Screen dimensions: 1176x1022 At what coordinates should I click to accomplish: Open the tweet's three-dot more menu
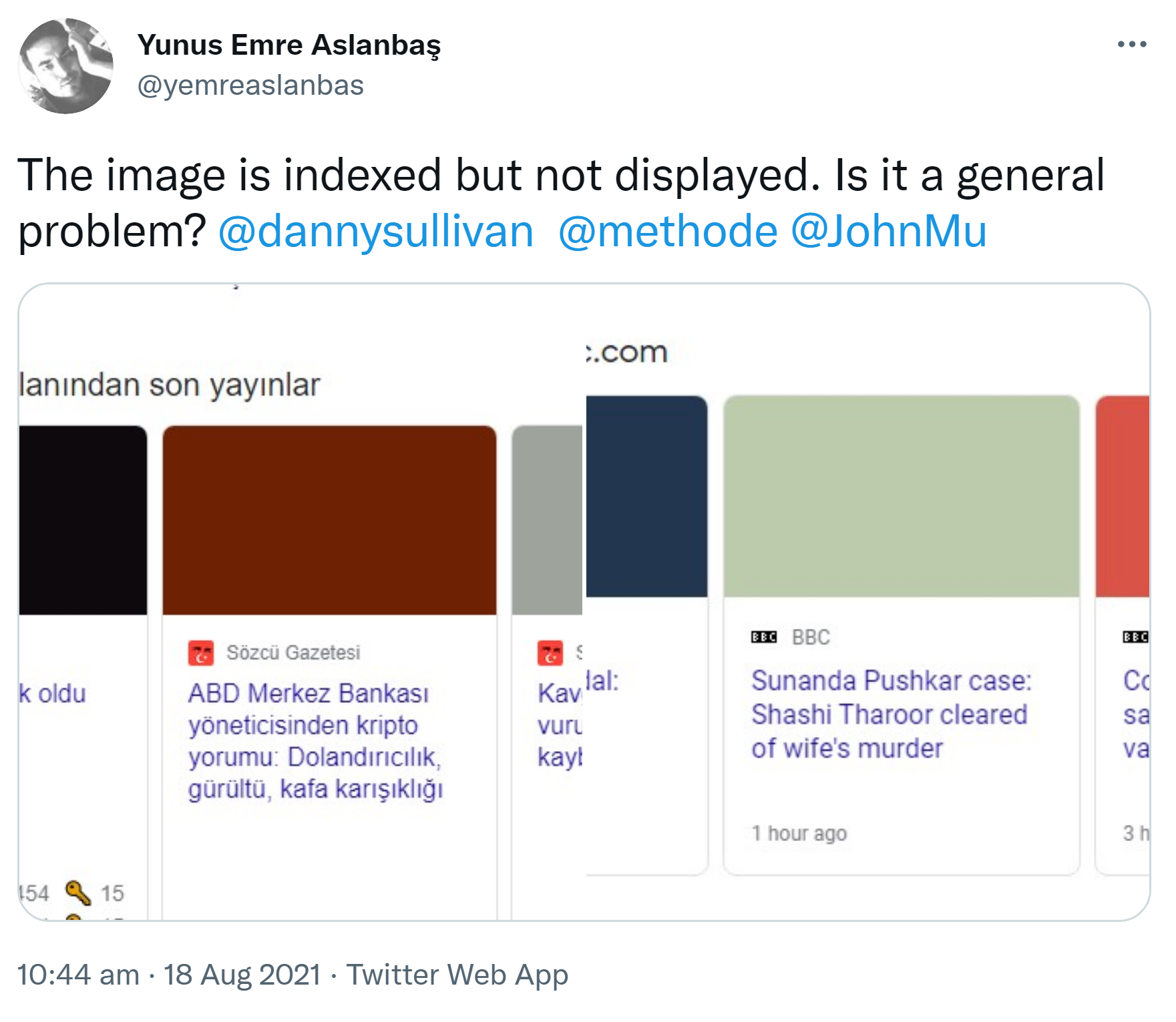pos(1131,45)
